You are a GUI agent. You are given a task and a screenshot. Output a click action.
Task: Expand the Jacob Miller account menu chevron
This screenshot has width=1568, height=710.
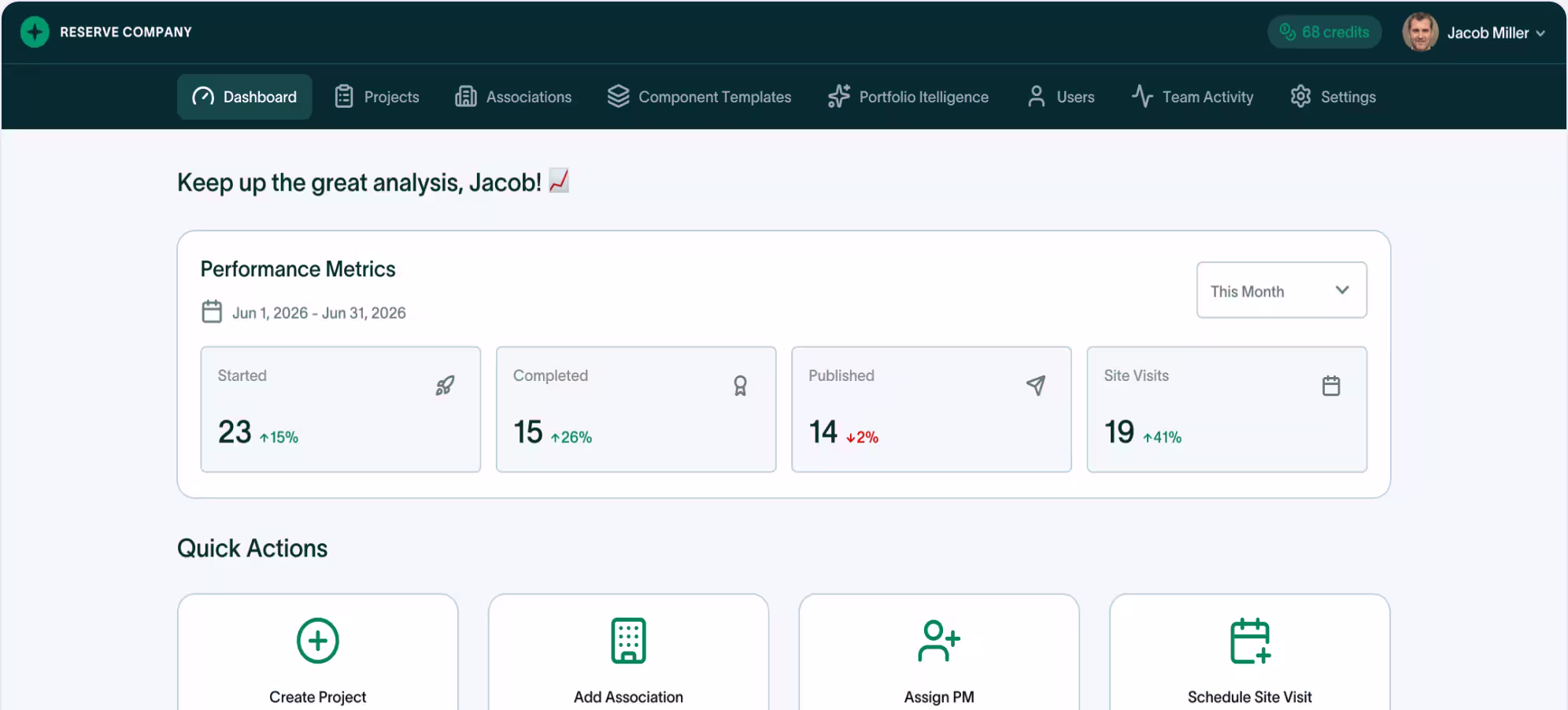(x=1540, y=33)
